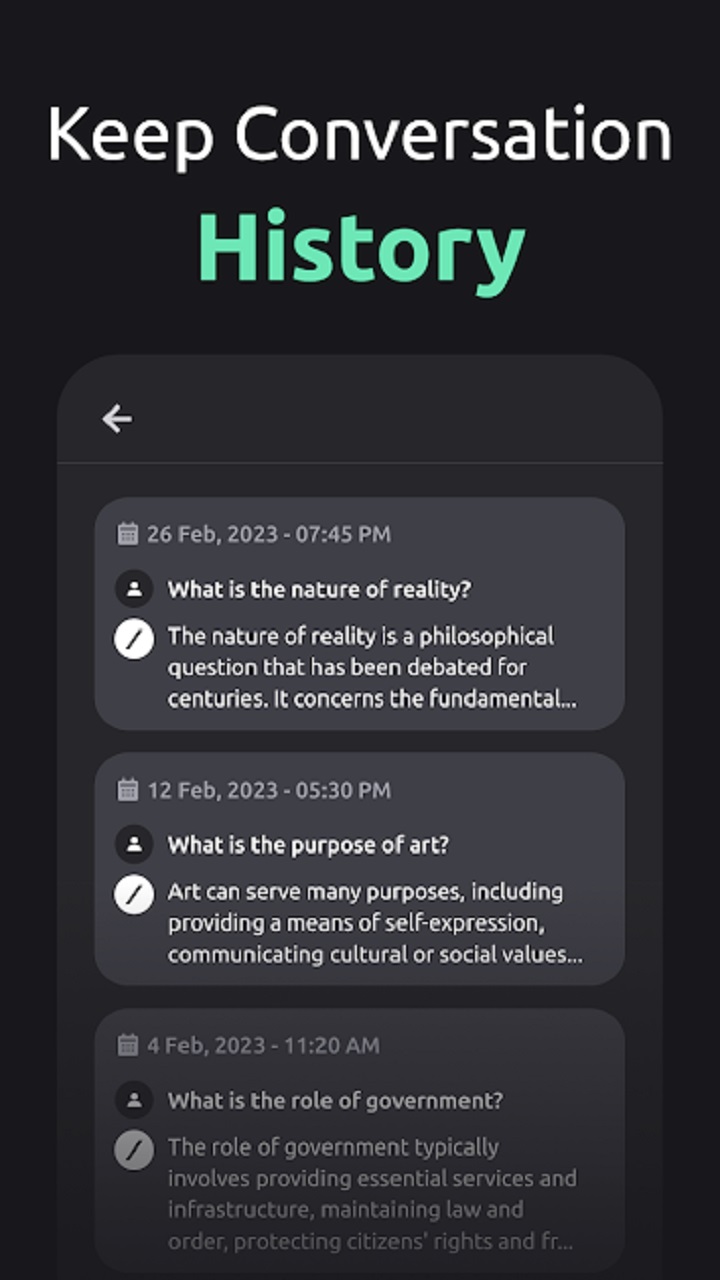The width and height of the screenshot is (720, 1280).
Task: Click user avatar next to role of government question
Action: (134, 1101)
